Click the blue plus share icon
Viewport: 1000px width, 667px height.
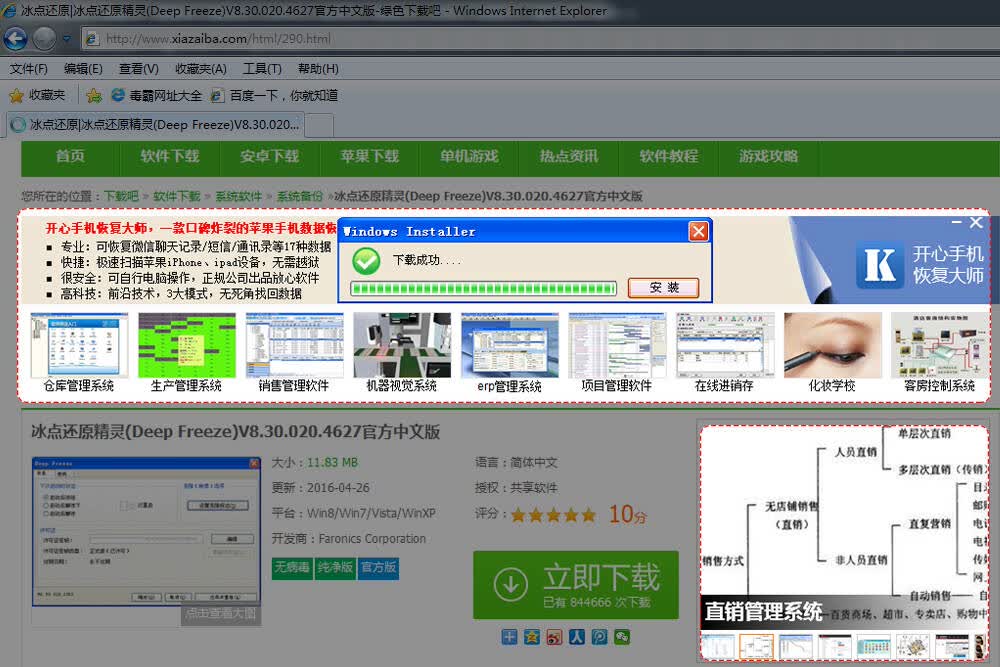click(x=510, y=636)
